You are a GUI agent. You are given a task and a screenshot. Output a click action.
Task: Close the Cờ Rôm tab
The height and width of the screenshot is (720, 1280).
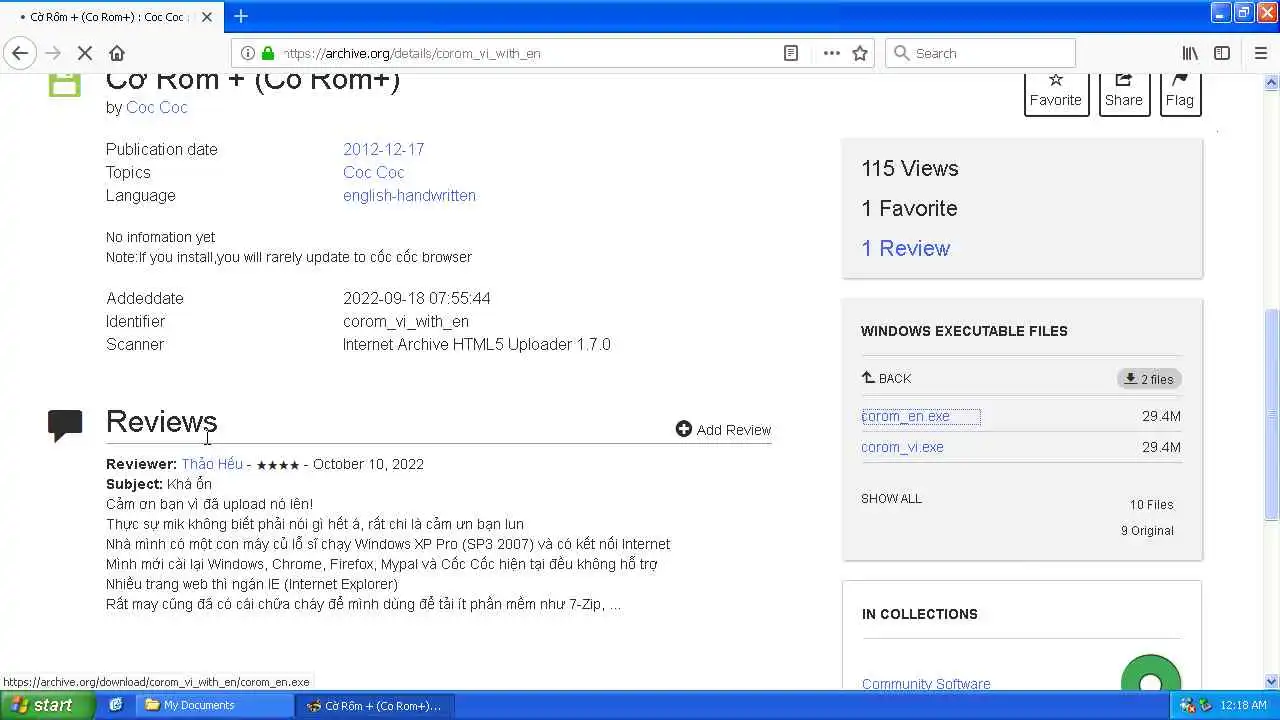pyautogui.click(x=207, y=17)
